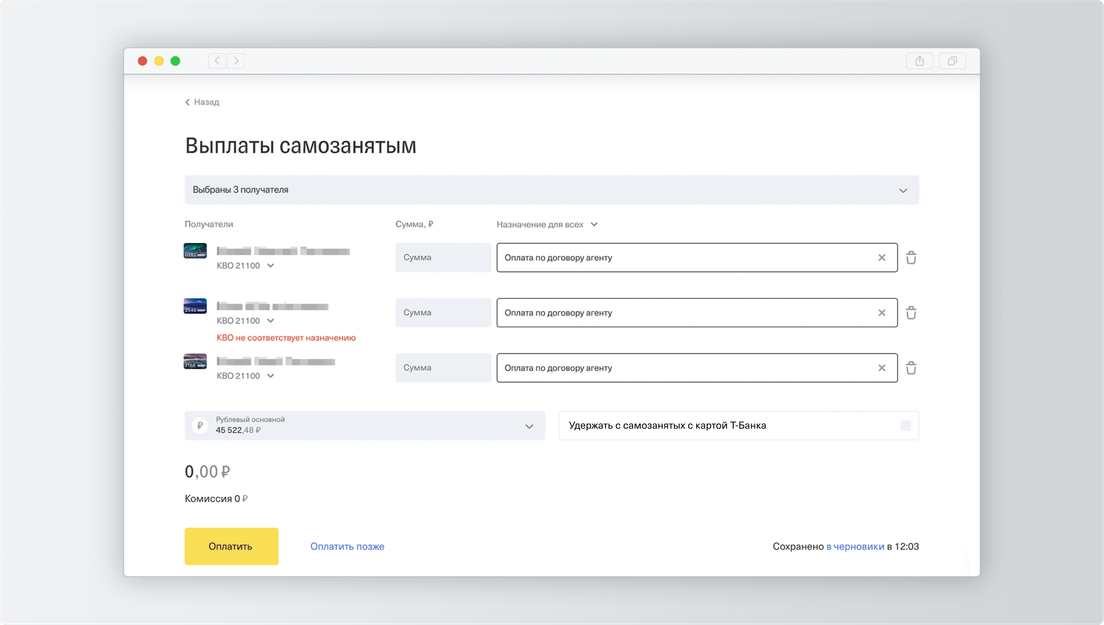Viewport: 1104px width, 625px height.
Task: Delete the first recipient row with trash icon
Action: coord(911,258)
